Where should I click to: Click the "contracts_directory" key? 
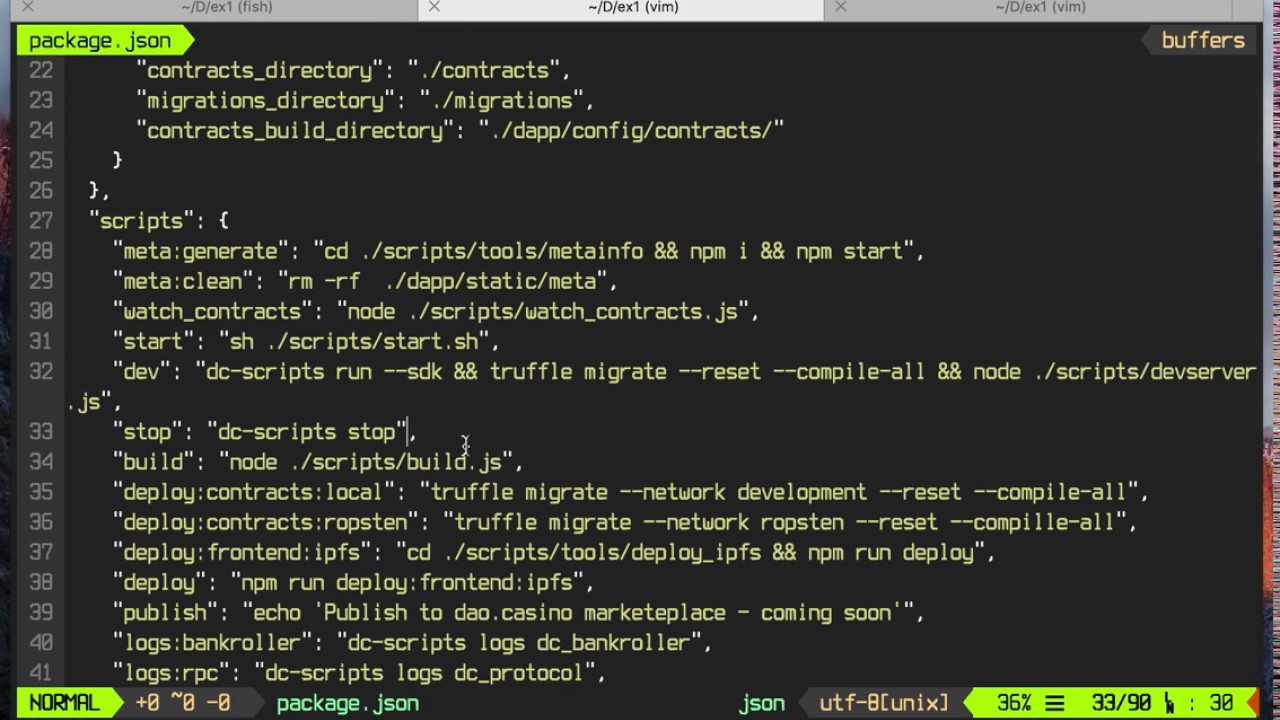260,71
